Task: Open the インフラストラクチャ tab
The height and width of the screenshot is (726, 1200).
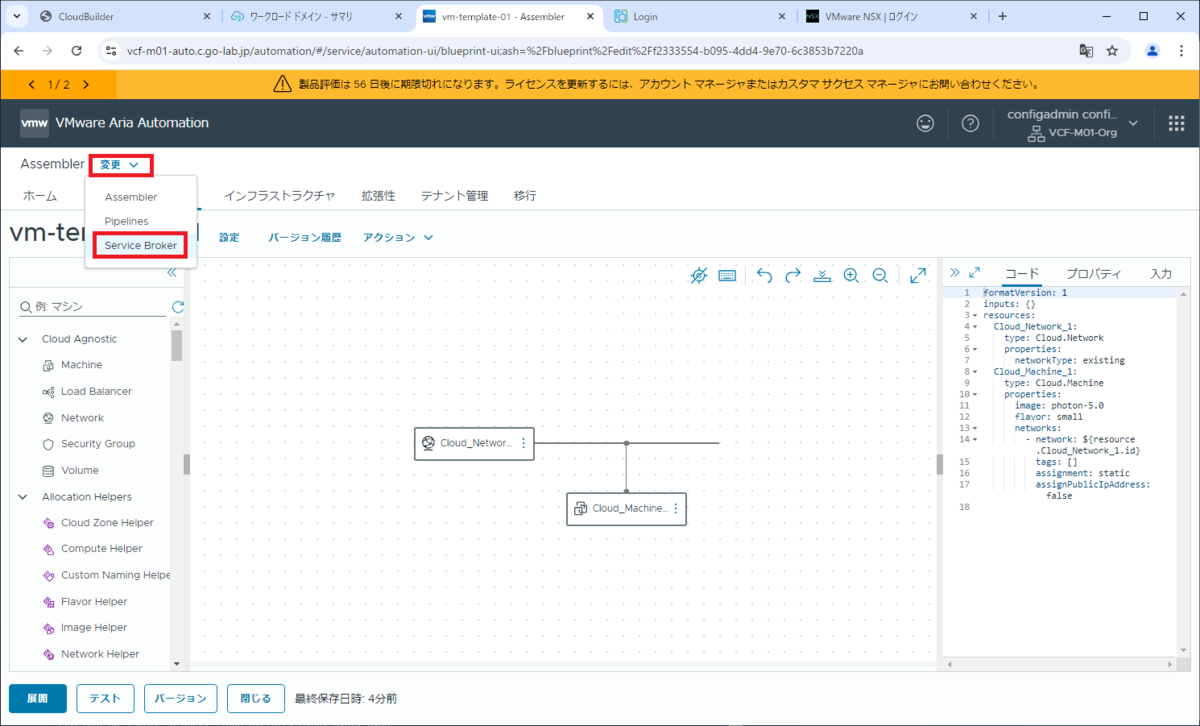Action: (279, 196)
